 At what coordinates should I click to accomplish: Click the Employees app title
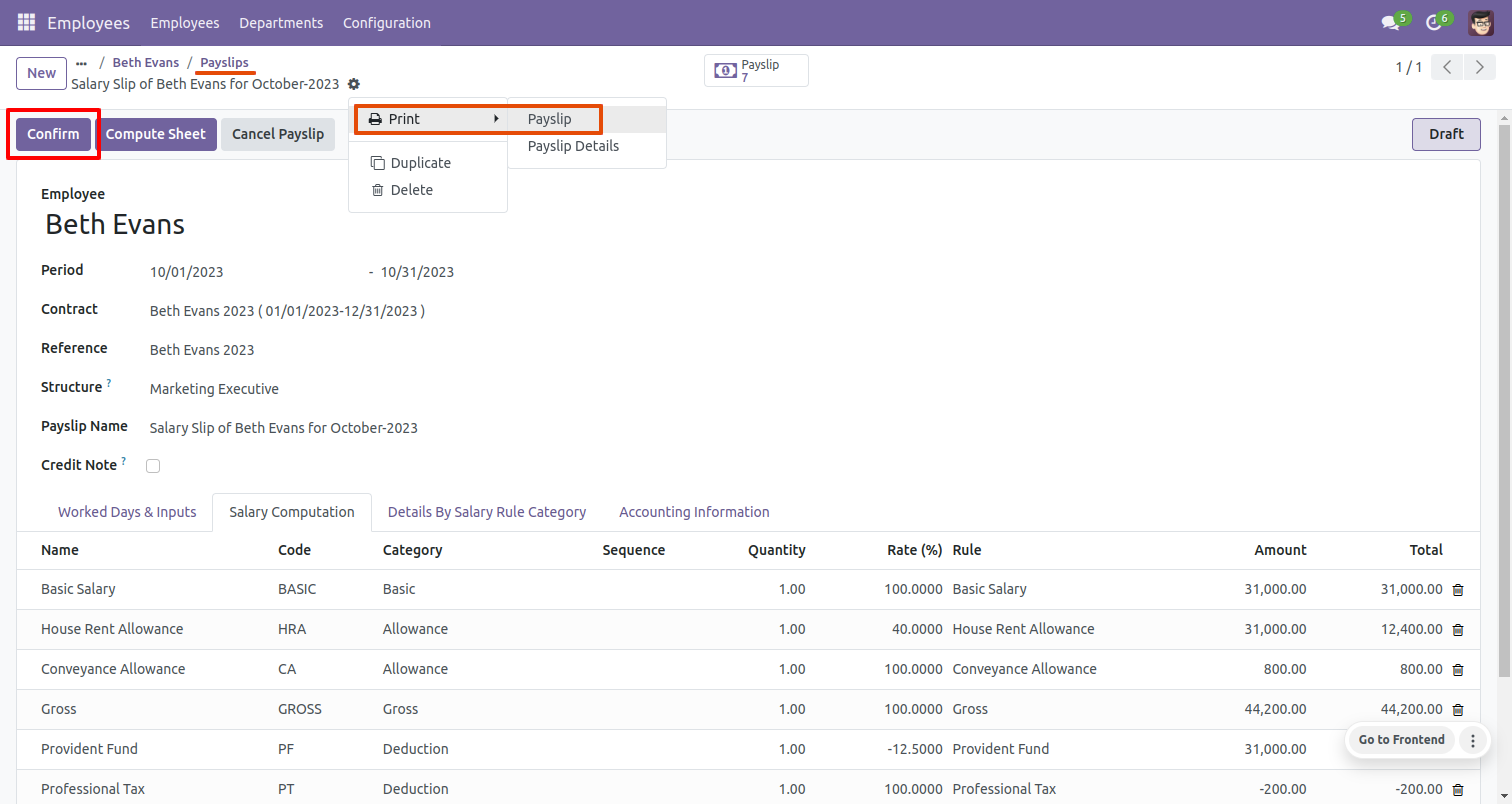pyautogui.click(x=88, y=22)
